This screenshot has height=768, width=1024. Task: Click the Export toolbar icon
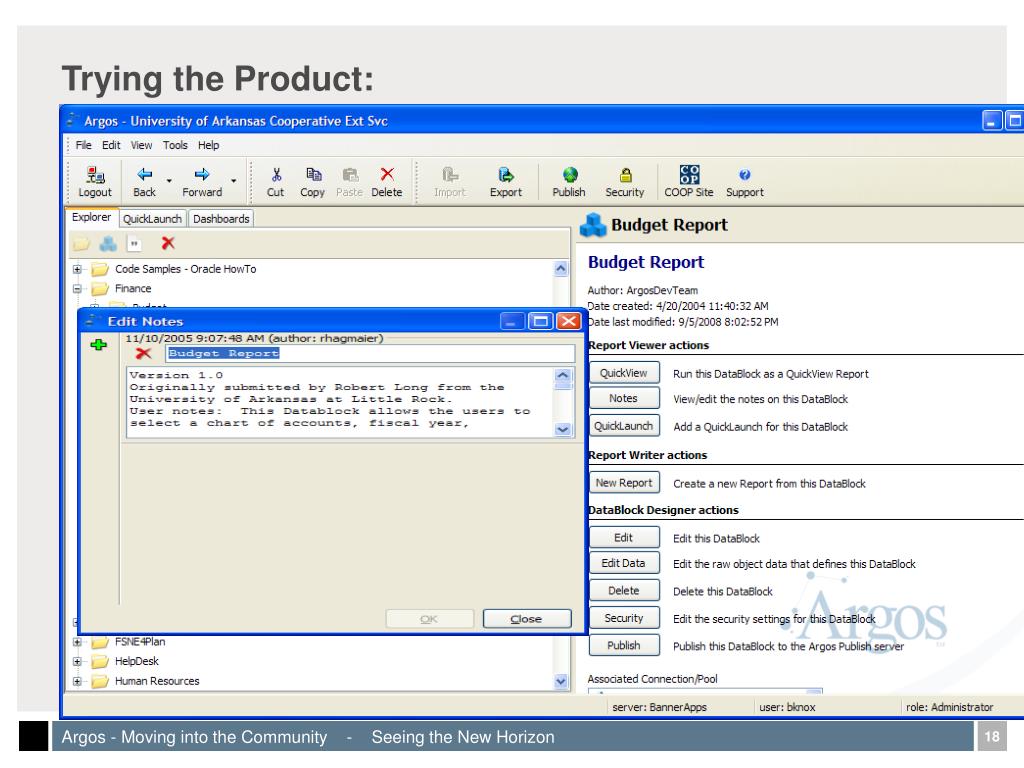[x=506, y=174]
